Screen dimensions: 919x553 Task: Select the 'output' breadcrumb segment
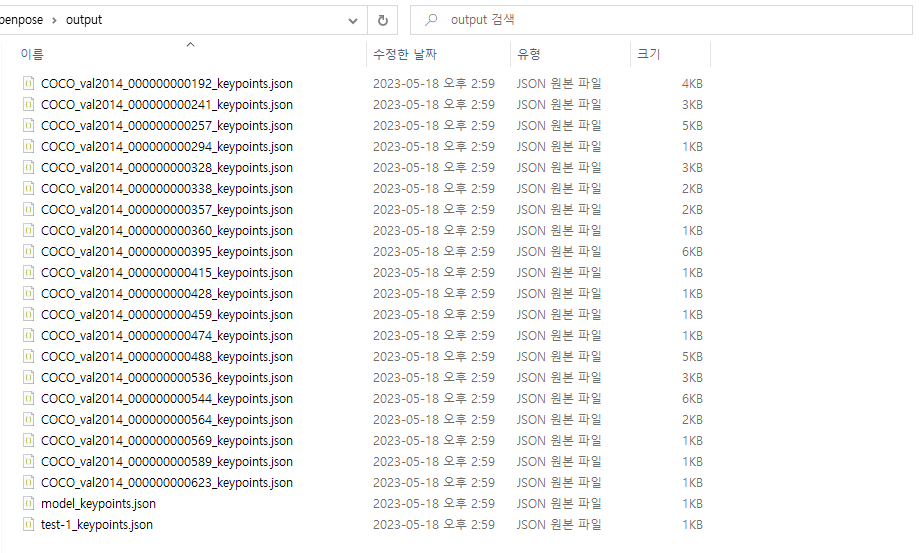coord(84,20)
